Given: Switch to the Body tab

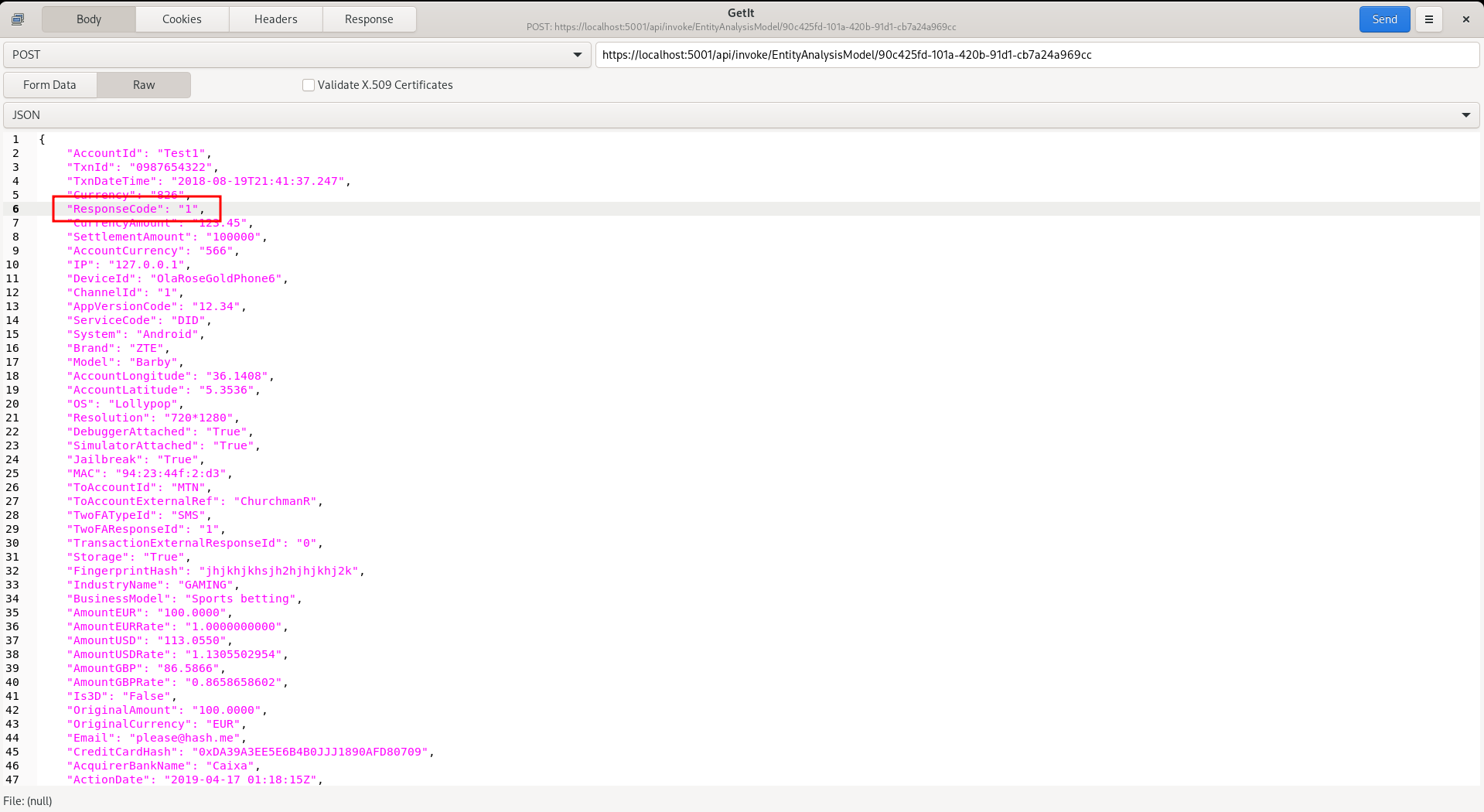Looking at the screenshot, I should point(89,19).
